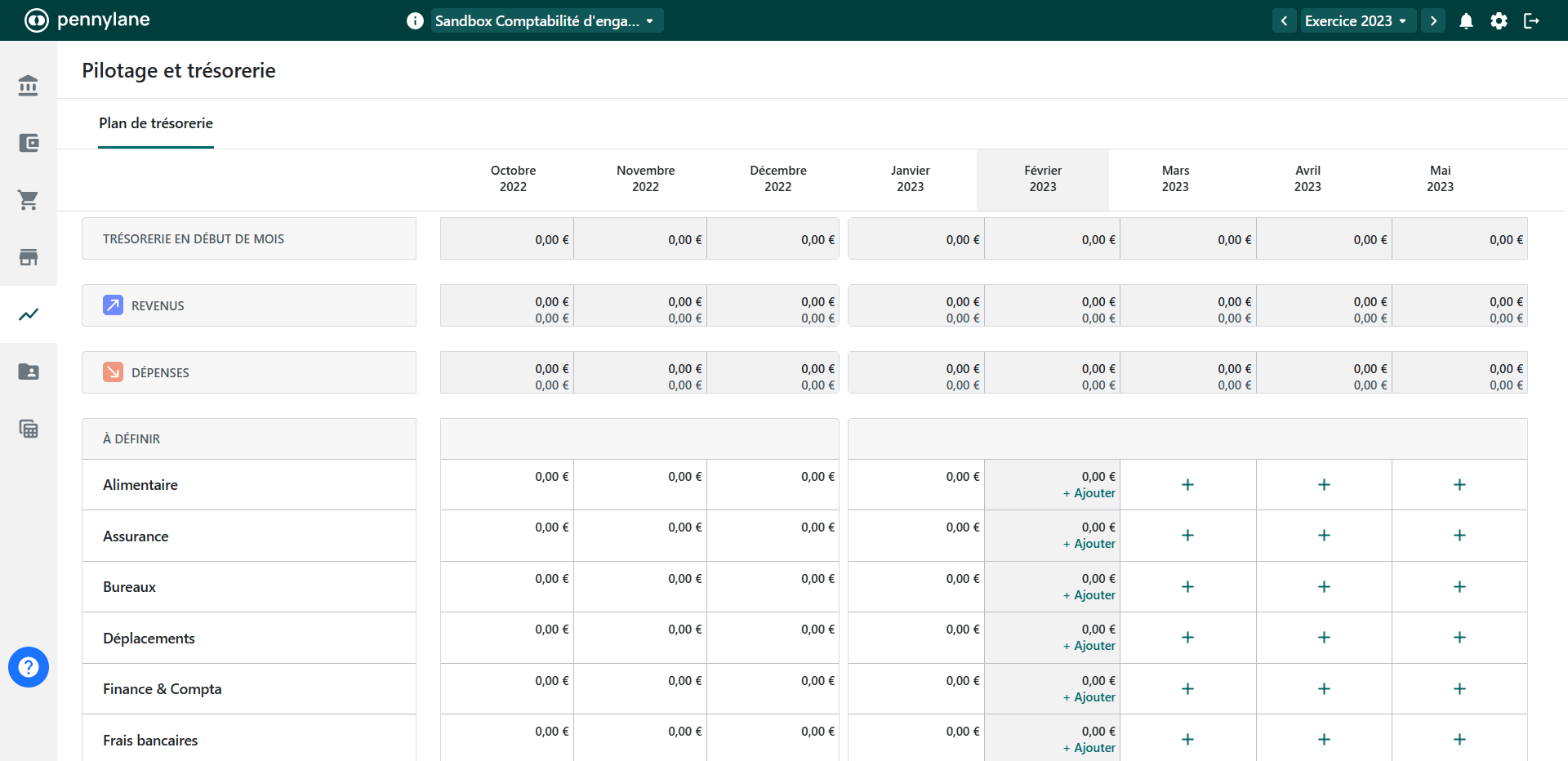
Task: Select the Plan de trésorerie tab
Action: pyautogui.click(x=156, y=123)
